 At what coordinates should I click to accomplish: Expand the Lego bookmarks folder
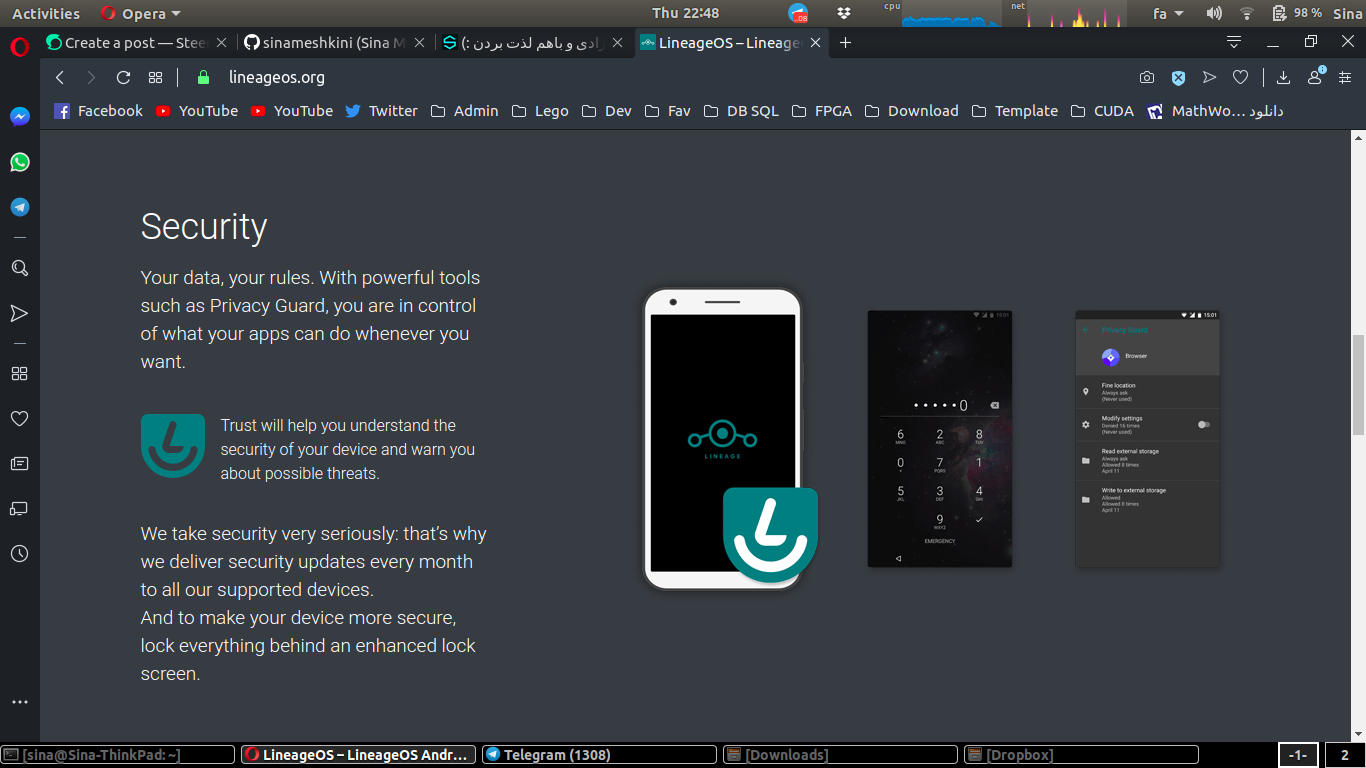540,111
